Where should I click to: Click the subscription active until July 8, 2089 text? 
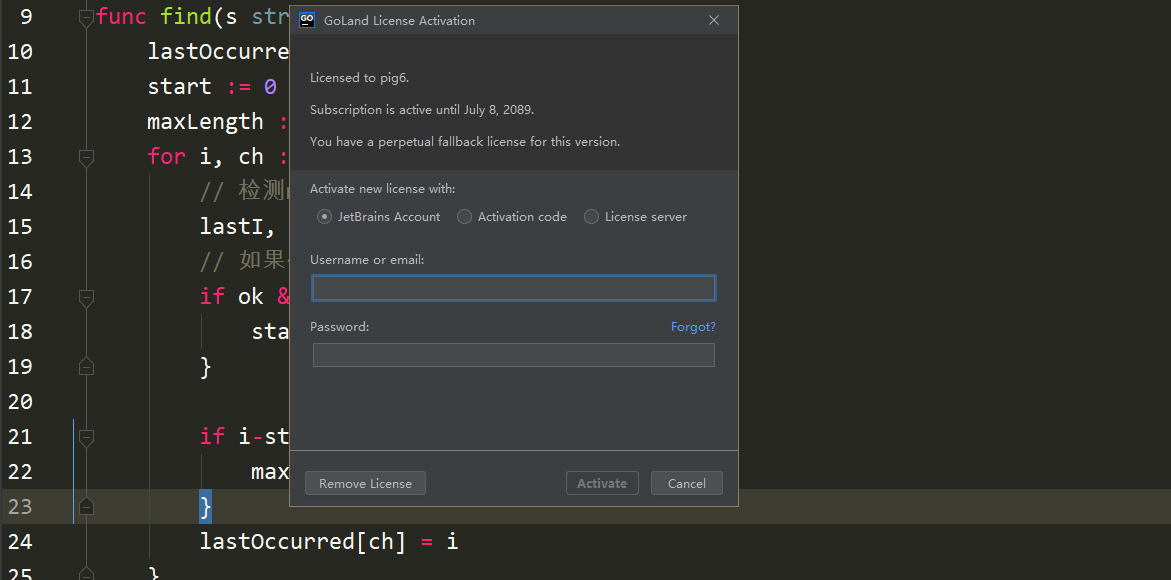pos(422,110)
